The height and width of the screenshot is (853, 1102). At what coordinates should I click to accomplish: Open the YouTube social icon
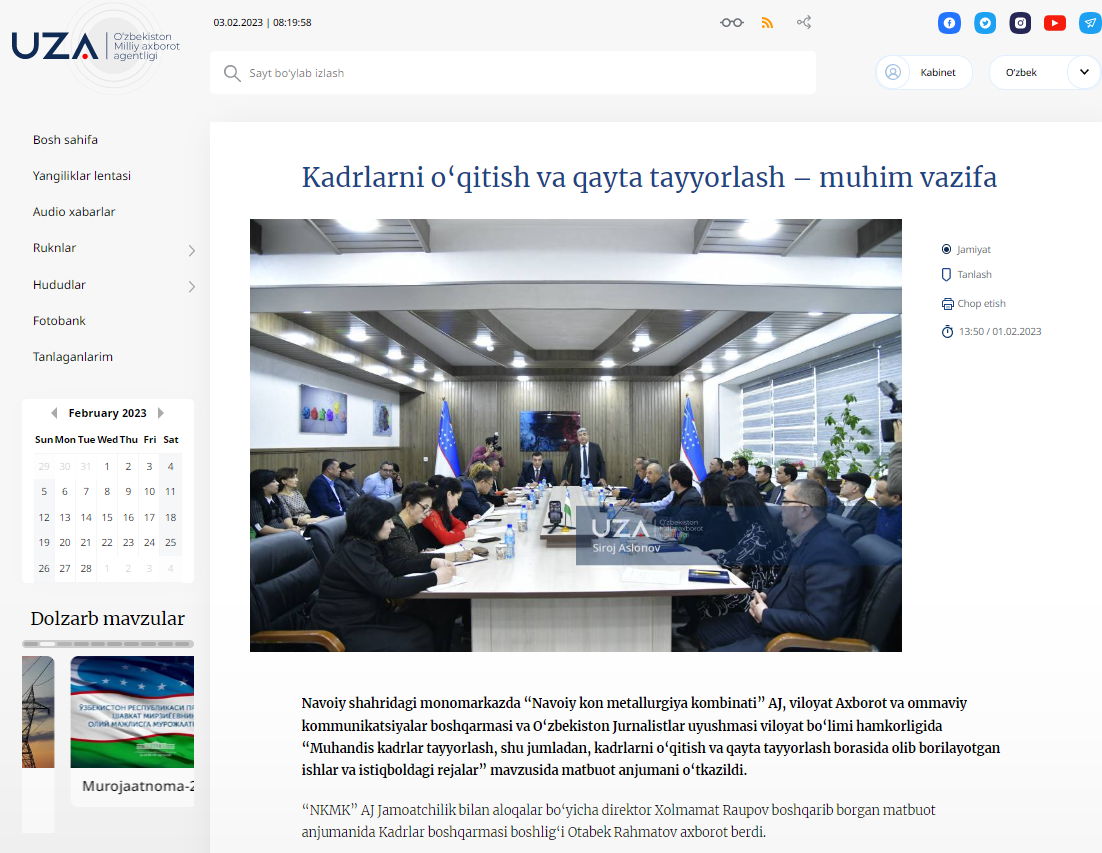click(x=1054, y=23)
